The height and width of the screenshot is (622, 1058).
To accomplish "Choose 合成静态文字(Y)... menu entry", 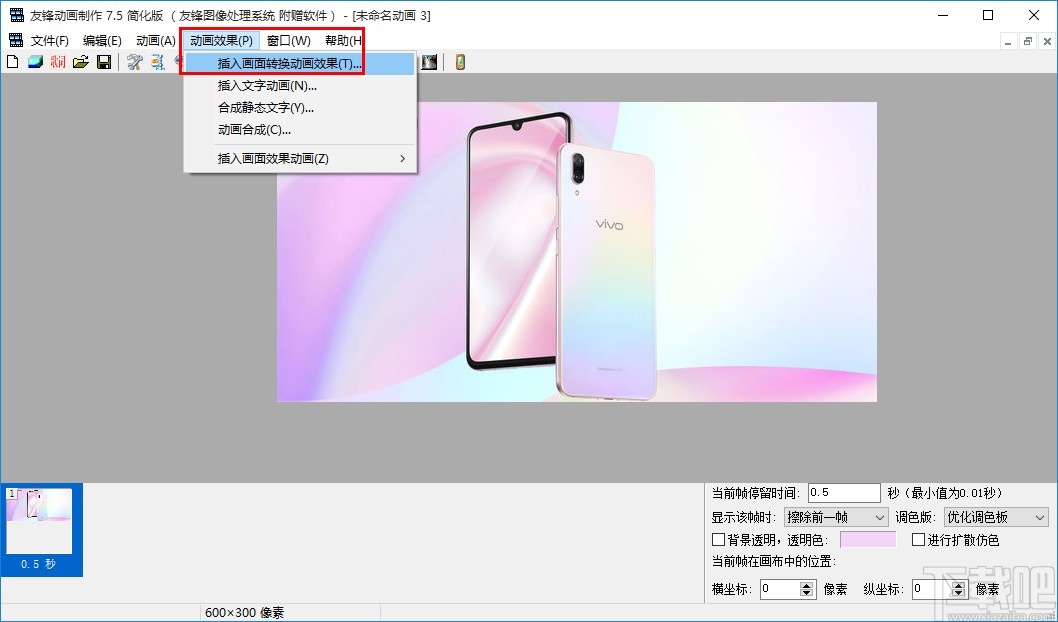I will point(300,108).
